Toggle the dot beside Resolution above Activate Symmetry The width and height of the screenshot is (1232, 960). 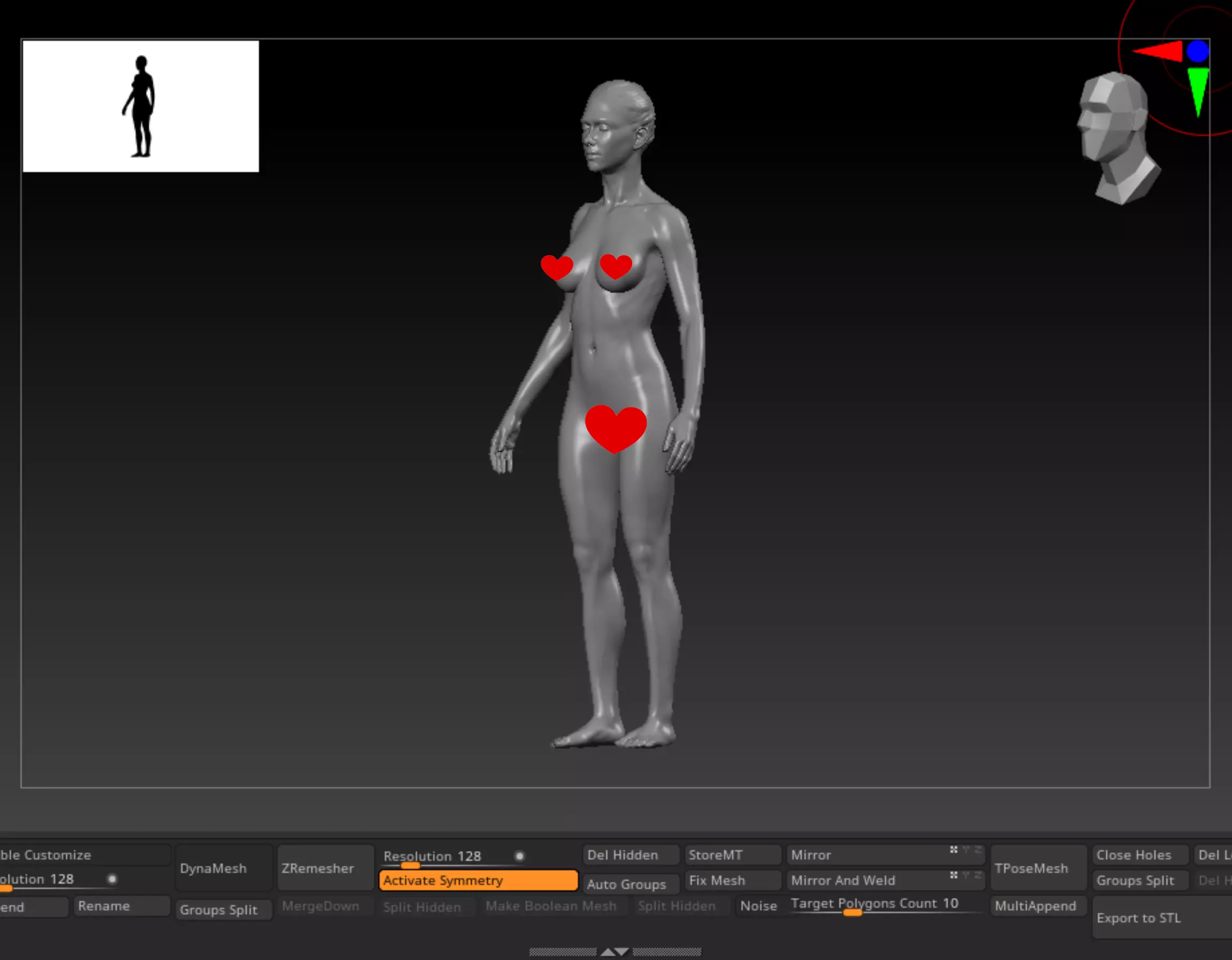pos(519,856)
